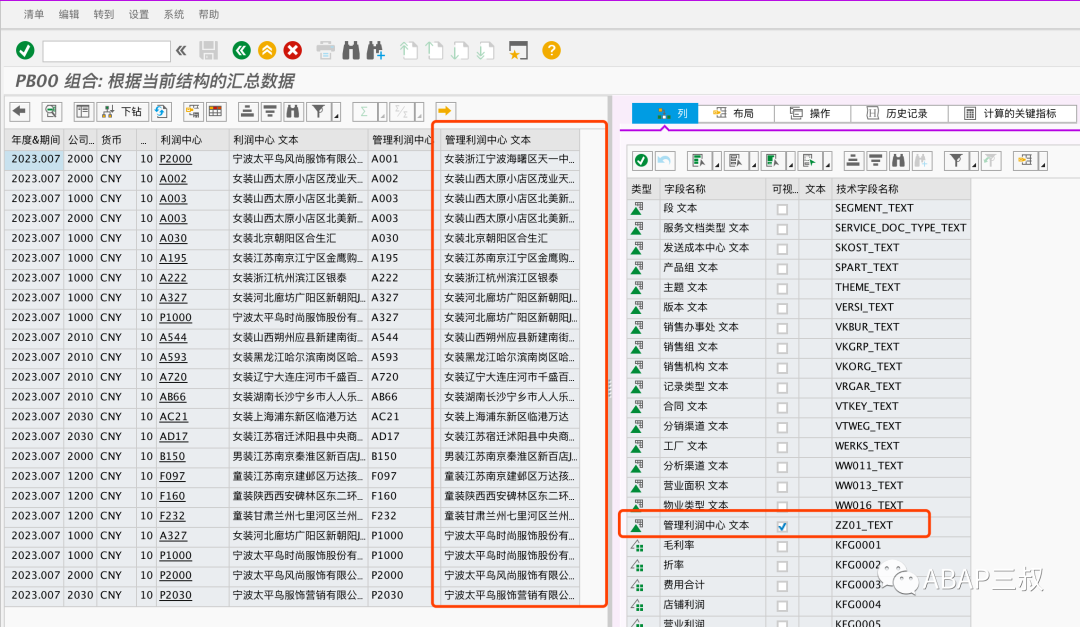Open Help via the yellow question mark

551,50
